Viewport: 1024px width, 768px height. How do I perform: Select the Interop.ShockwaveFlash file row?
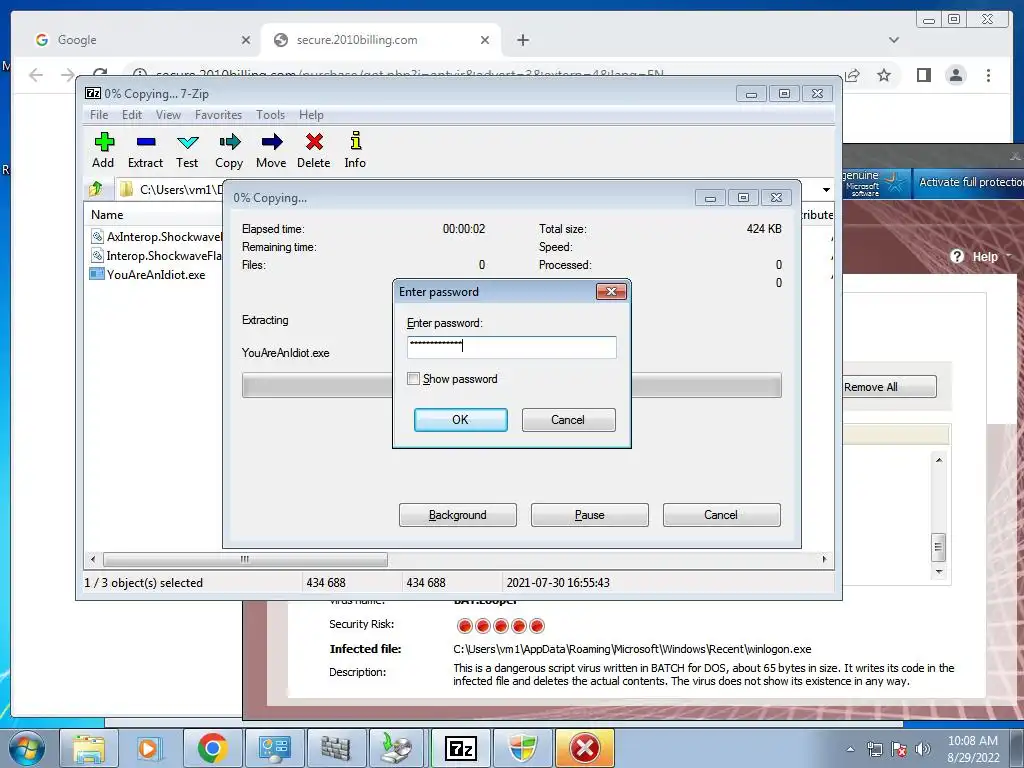[155, 256]
